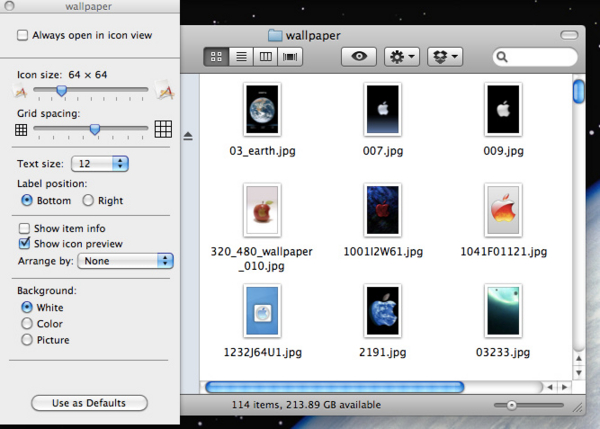Click the large icon size image
The width and height of the screenshot is (600, 429).
click(164, 90)
